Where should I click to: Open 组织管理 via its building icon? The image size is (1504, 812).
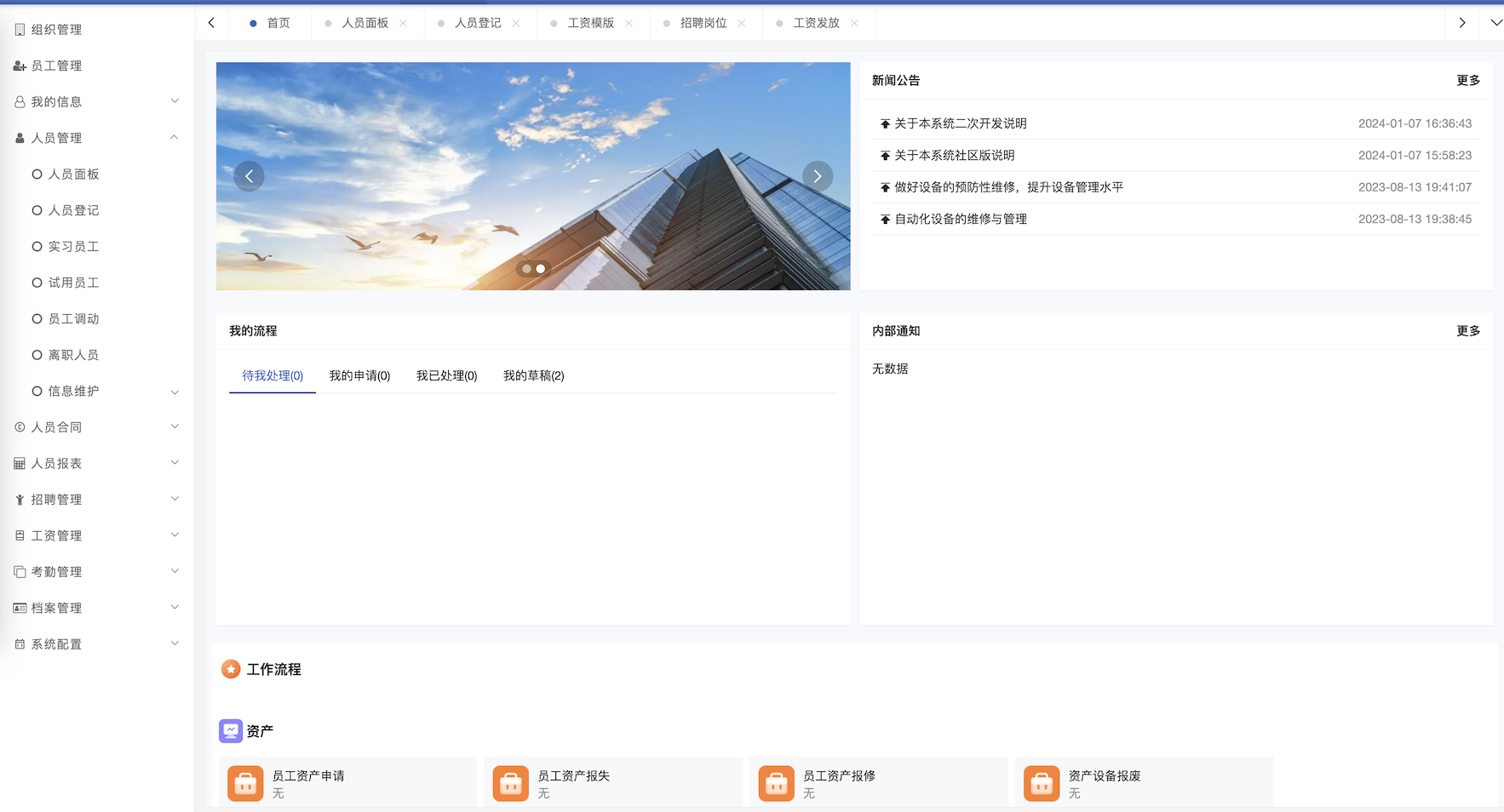20,30
